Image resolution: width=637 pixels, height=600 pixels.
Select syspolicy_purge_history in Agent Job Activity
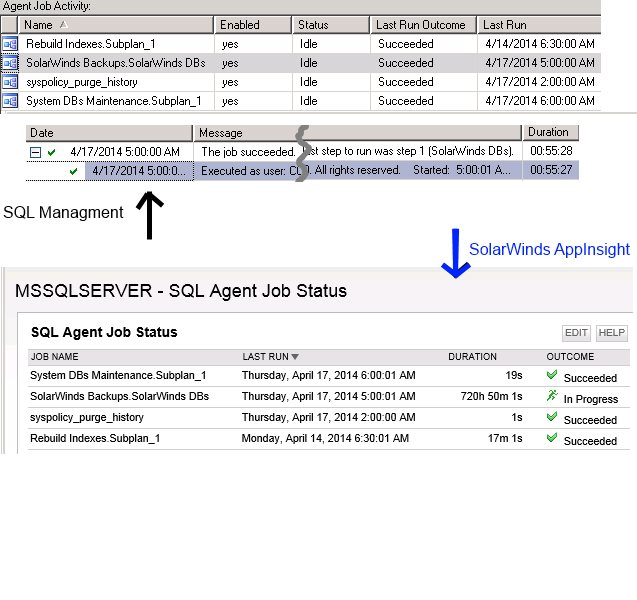tap(82, 82)
